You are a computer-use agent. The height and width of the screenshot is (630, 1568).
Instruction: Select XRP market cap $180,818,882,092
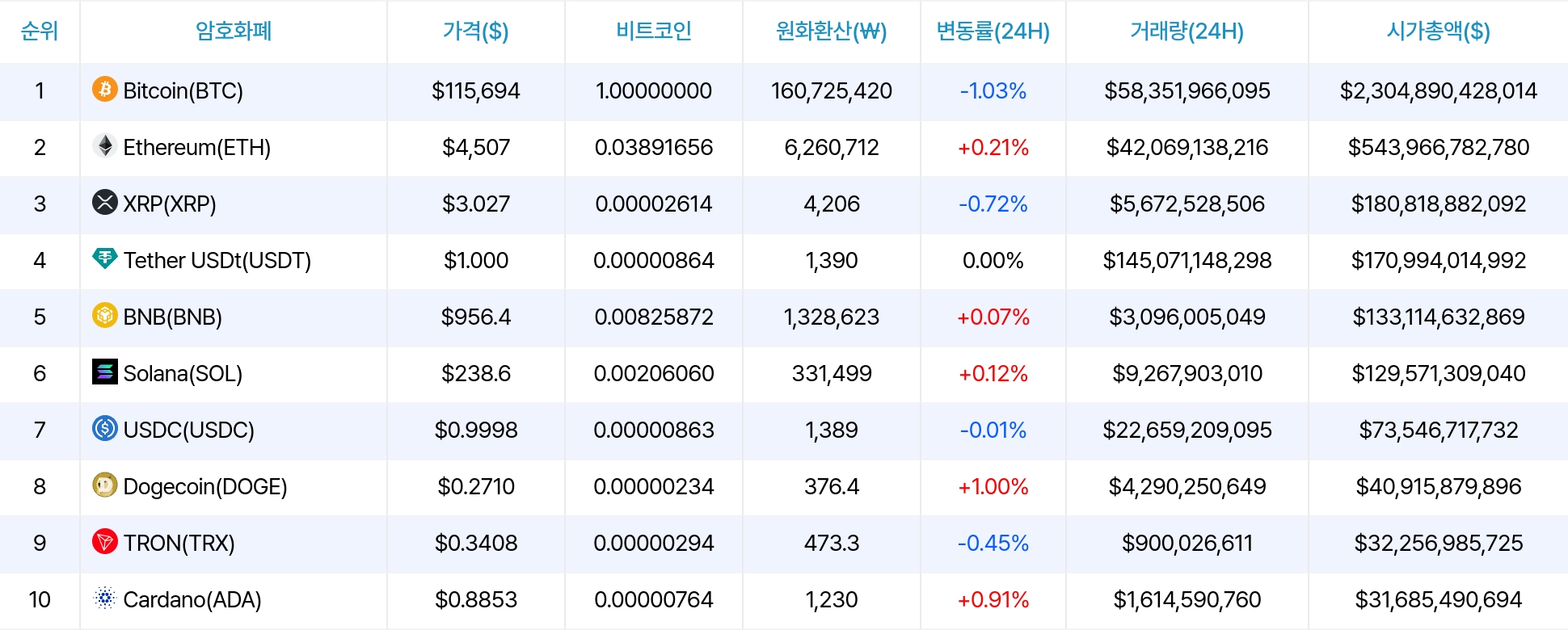(1439, 204)
